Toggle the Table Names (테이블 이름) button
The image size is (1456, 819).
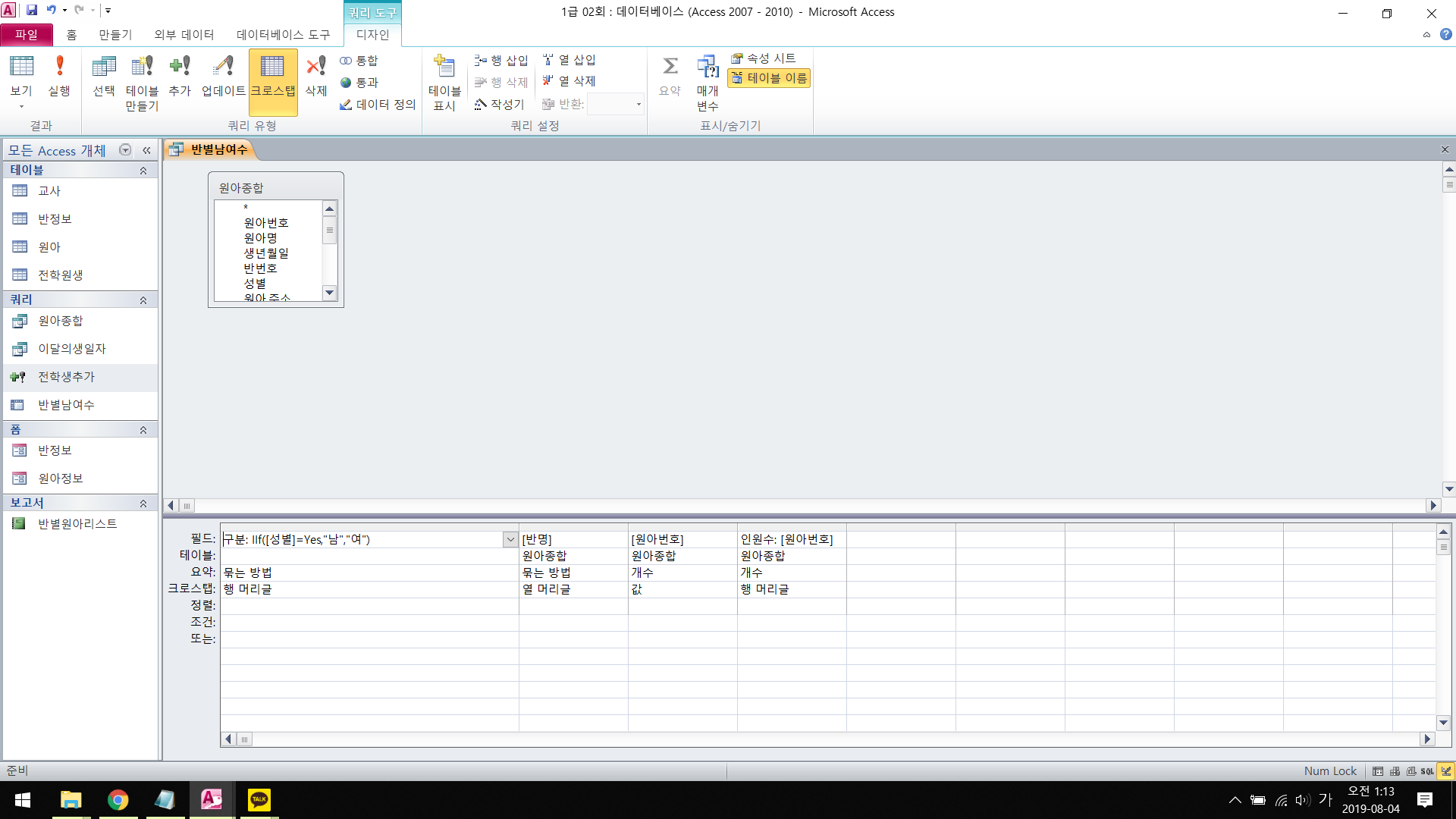(769, 78)
